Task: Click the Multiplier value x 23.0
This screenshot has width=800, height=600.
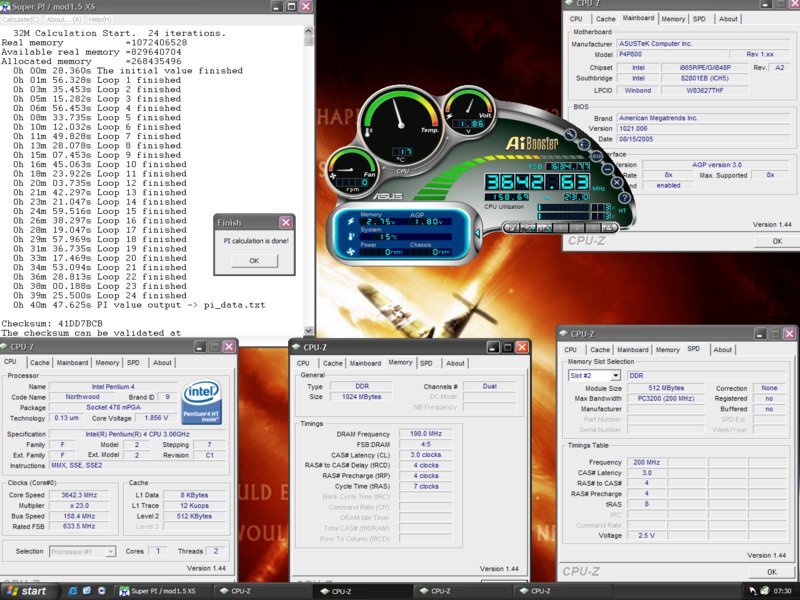Action: tap(79, 506)
